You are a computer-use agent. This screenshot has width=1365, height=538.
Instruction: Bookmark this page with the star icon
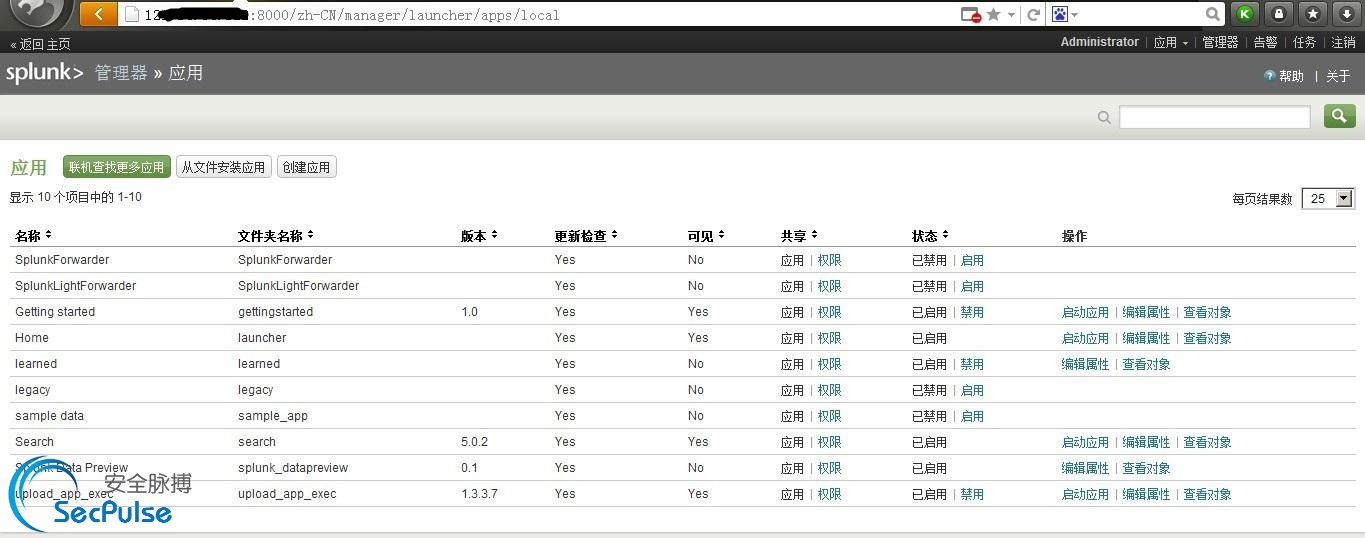click(993, 15)
